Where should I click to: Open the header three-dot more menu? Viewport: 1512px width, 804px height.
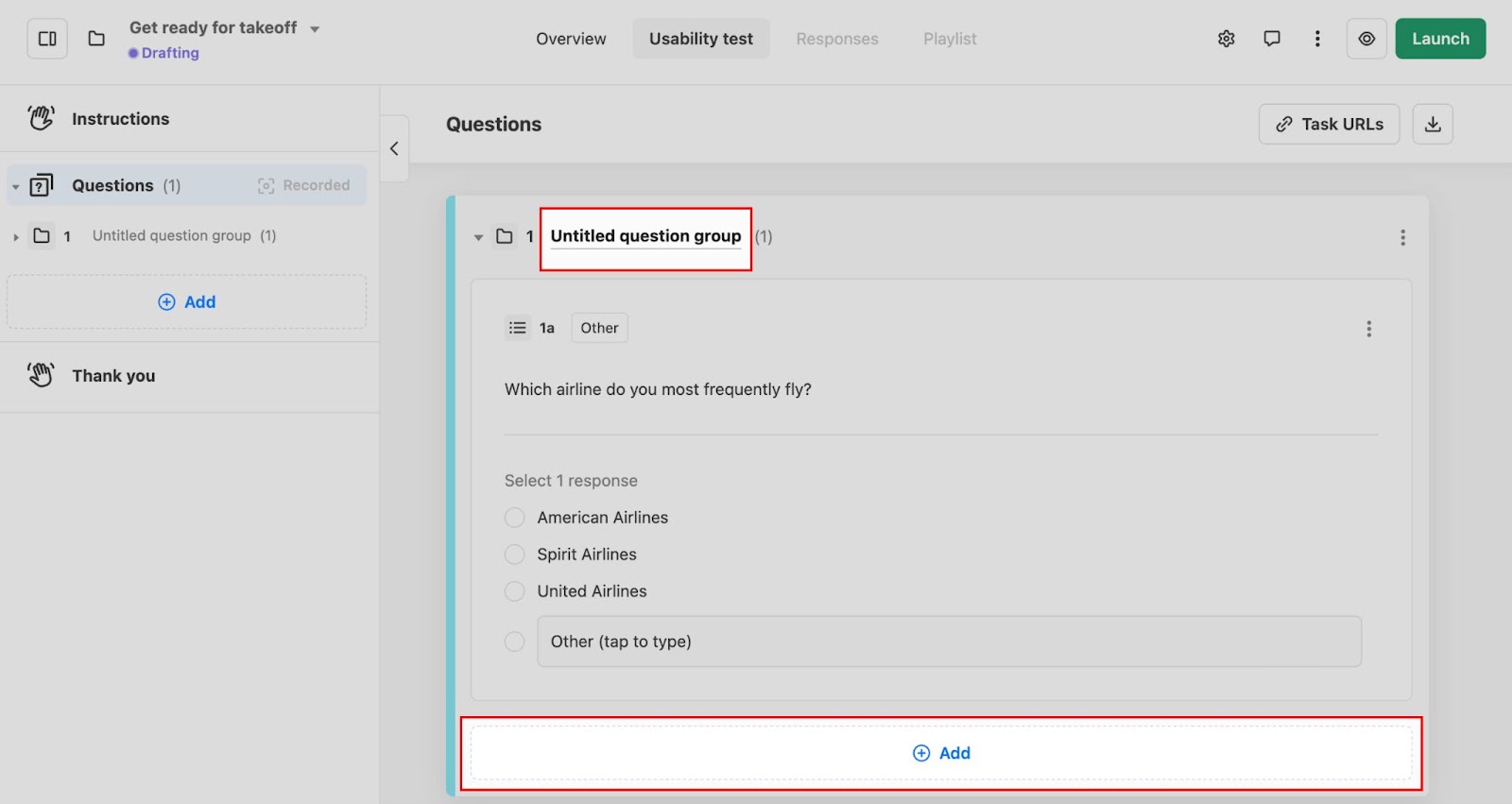[1317, 39]
